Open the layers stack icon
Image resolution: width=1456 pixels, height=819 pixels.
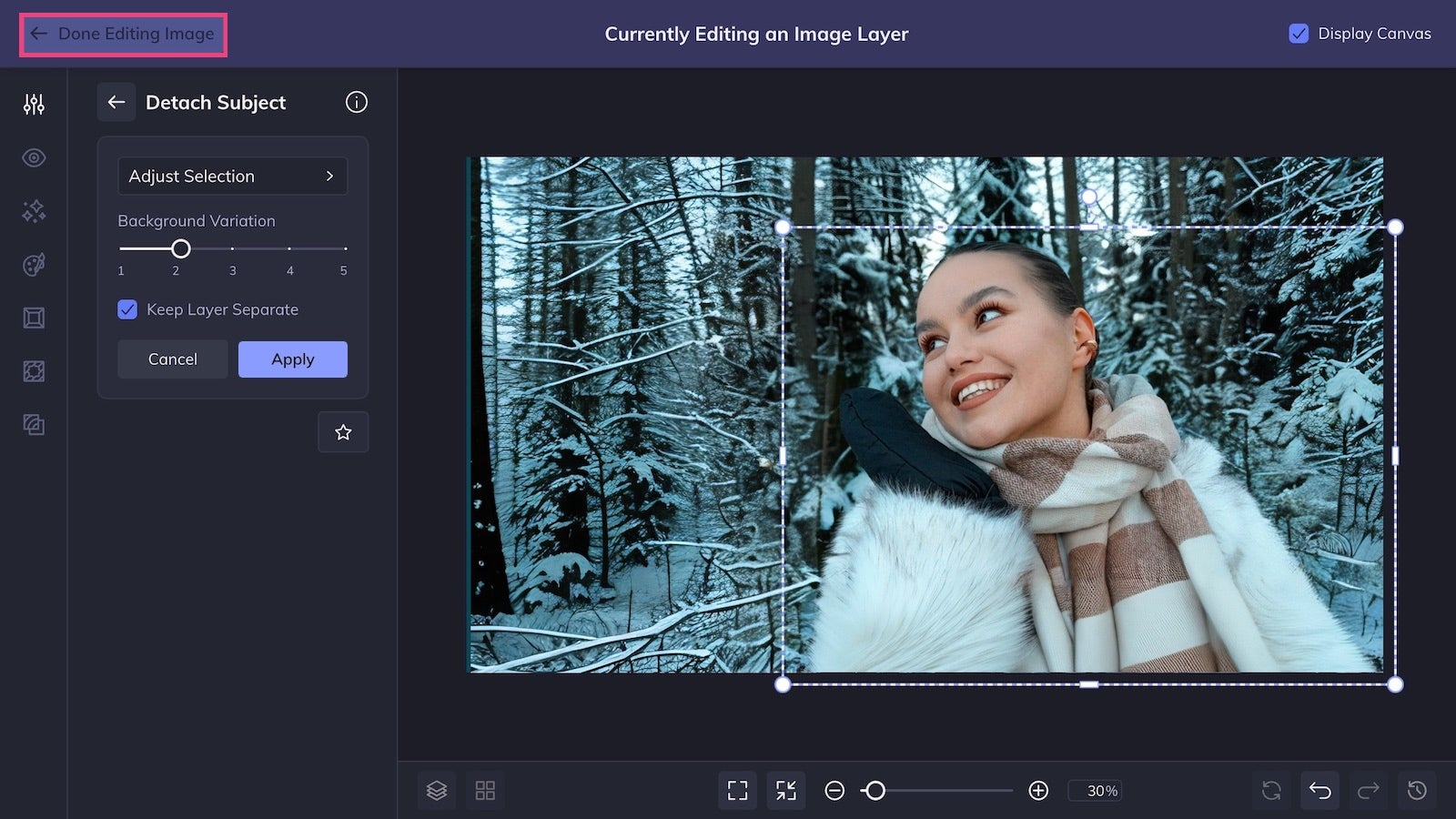tap(437, 790)
